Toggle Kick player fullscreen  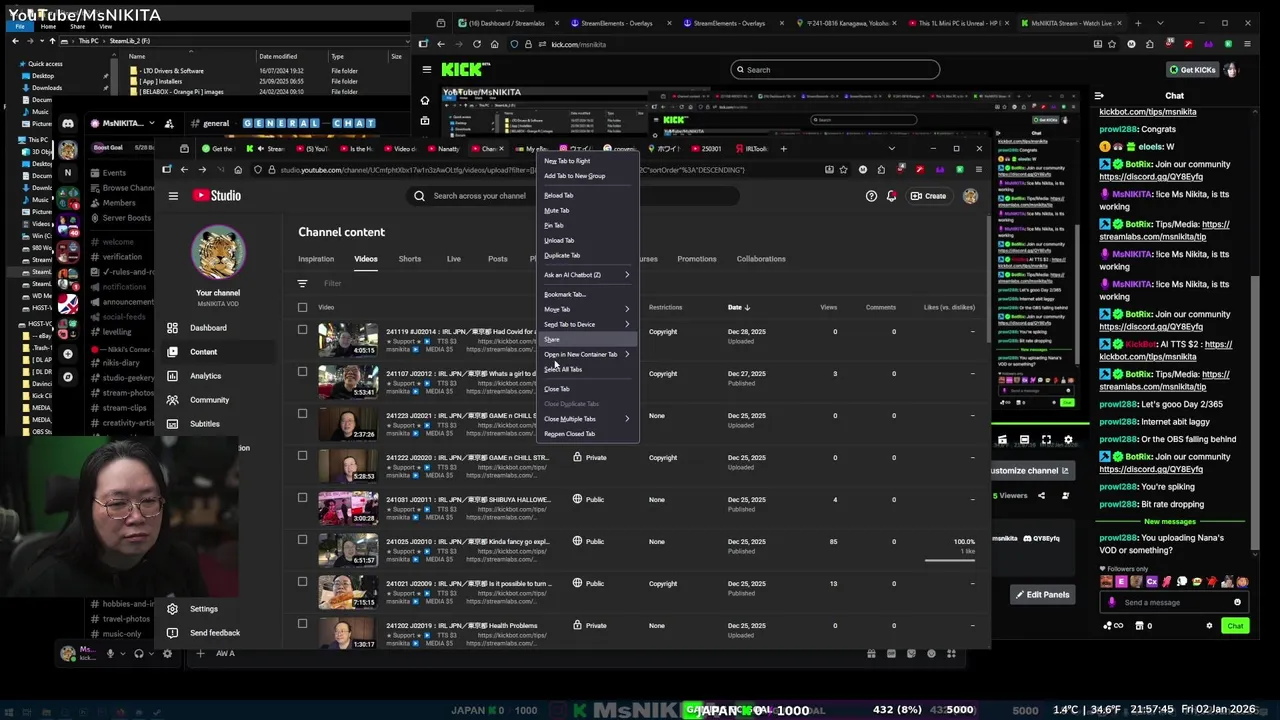(x=1046, y=440)
